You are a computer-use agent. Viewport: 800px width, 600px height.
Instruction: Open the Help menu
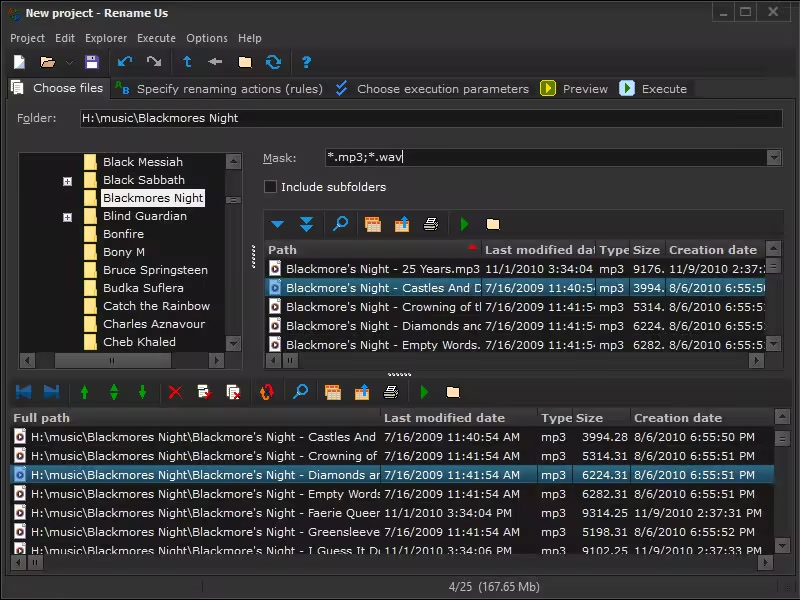[249, 38]
